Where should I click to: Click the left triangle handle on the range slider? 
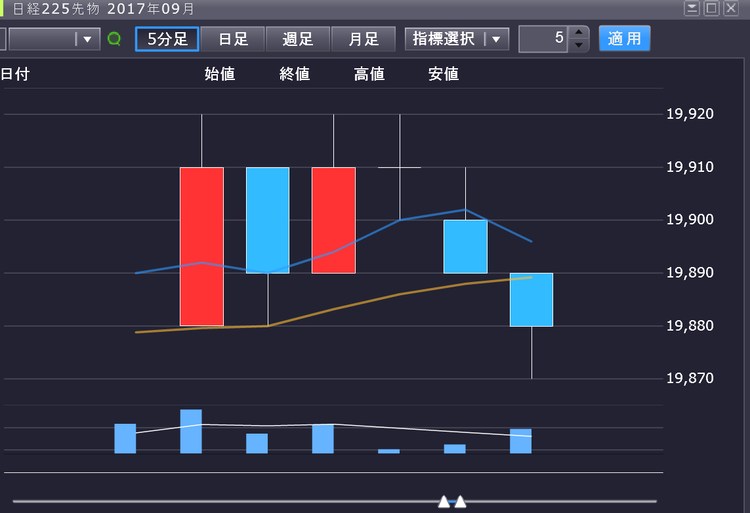point(444,502)
